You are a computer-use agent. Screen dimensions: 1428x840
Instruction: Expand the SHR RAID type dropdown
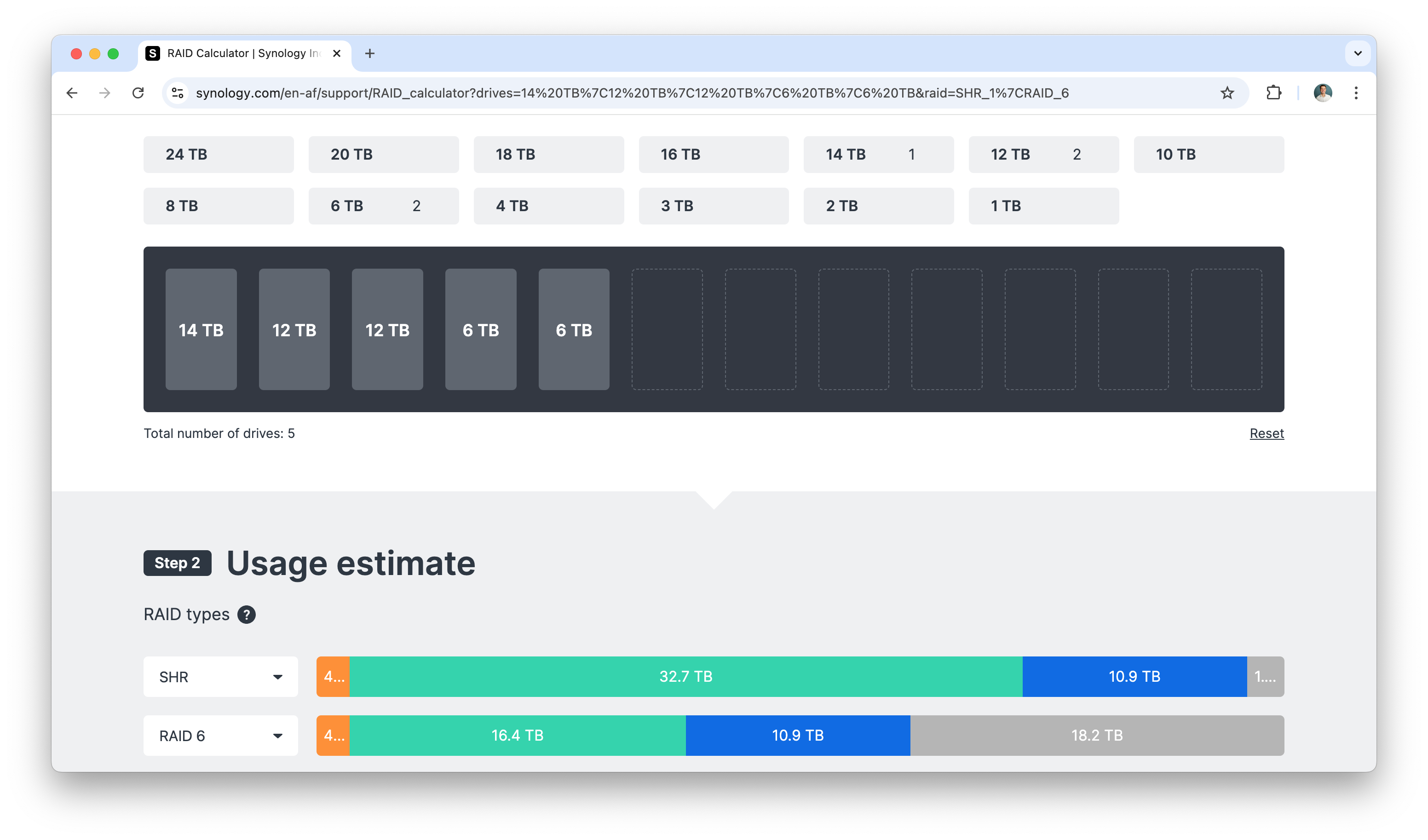pyautogui.click(x=220, y=677)
